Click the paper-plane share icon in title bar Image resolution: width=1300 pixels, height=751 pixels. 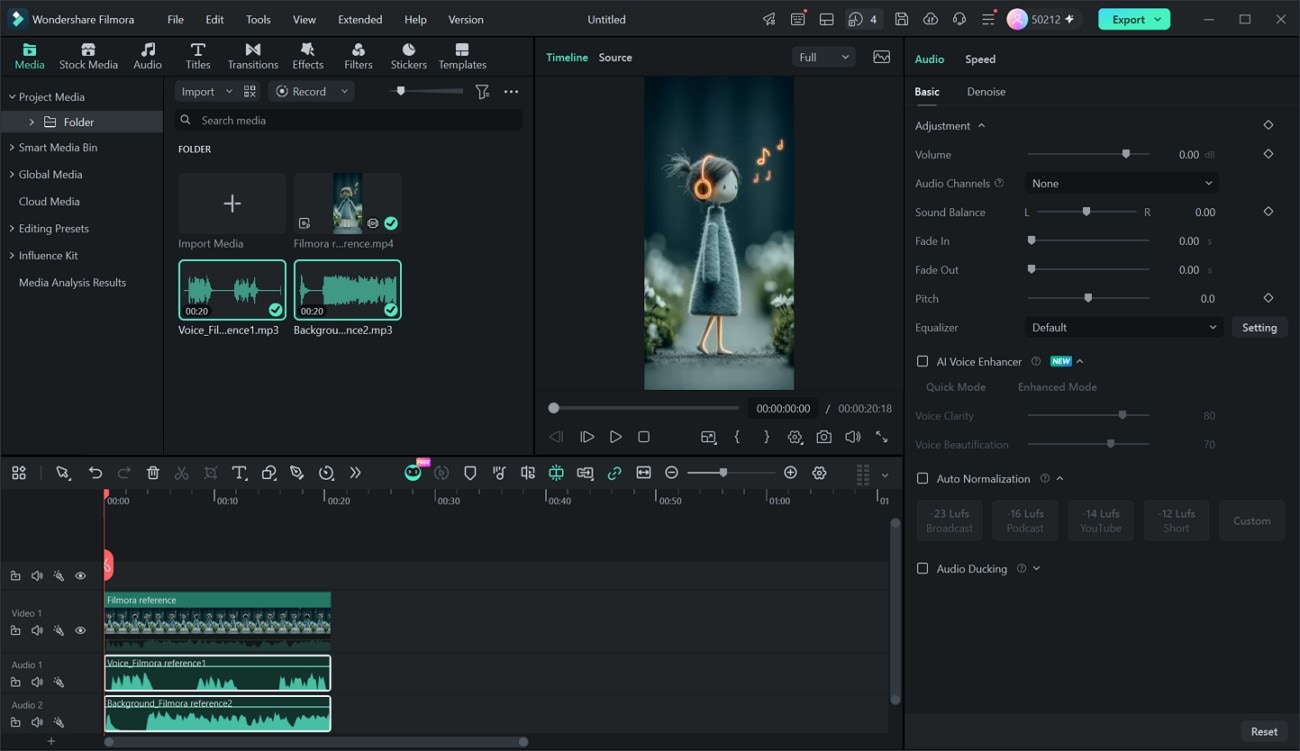coord(768,19)
